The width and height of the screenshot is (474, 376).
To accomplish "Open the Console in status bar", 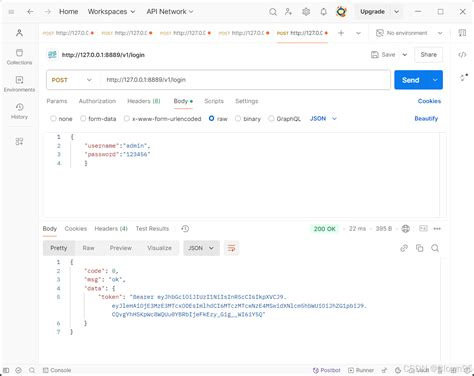I will click(57, 370).
